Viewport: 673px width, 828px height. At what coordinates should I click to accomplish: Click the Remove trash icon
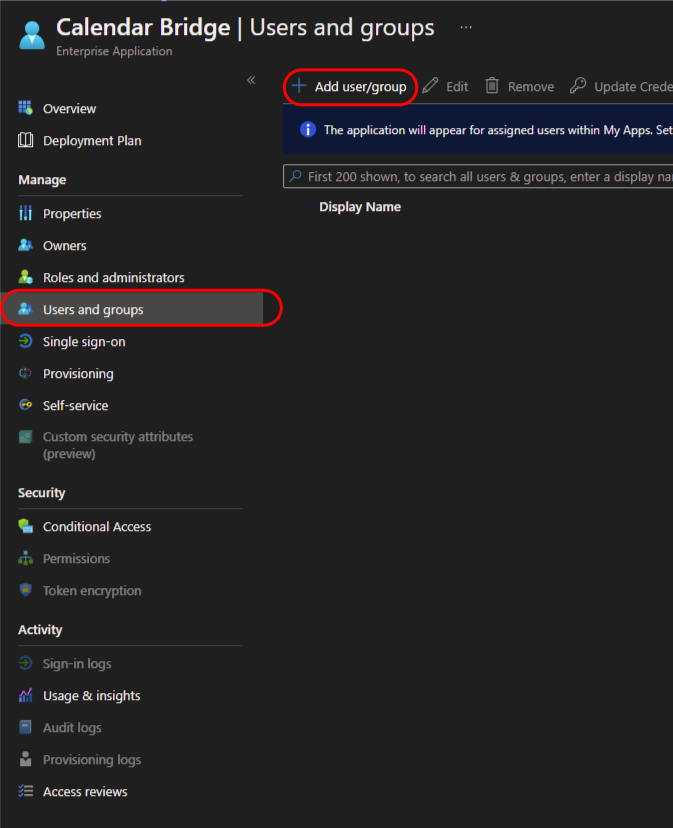pyautogui.click(x=492, y=86)
